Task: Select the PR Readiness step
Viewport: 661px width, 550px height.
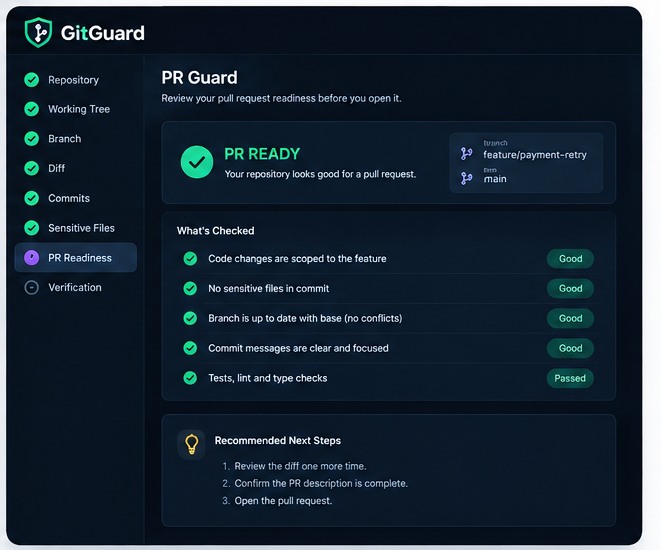Action: click(x=76, y=258)
